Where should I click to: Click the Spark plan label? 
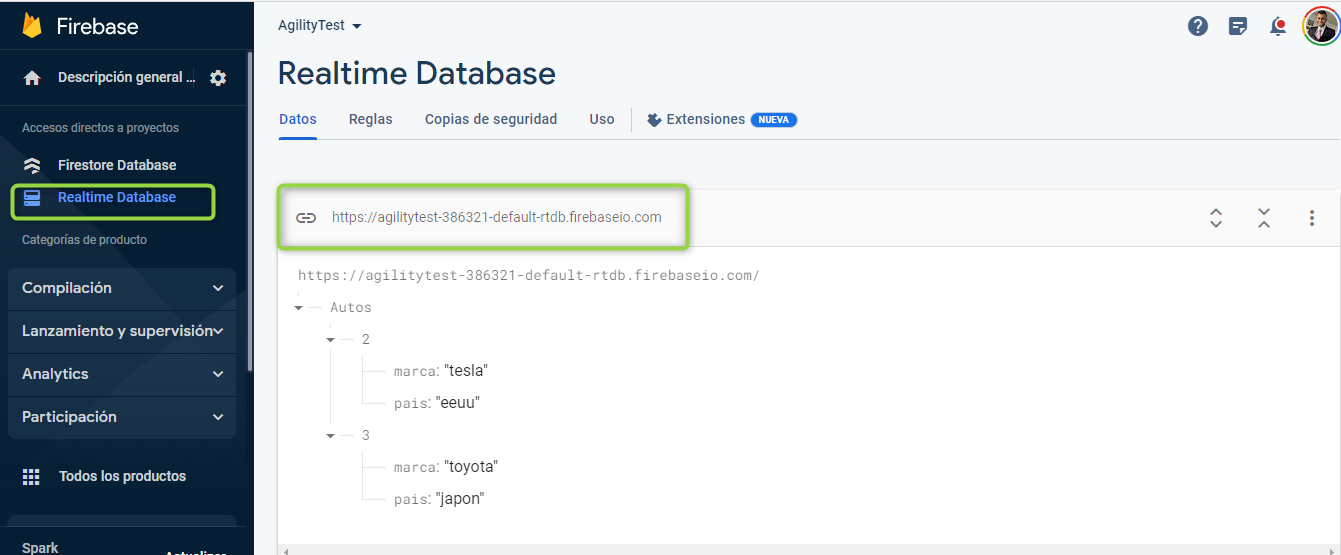coord(40,547)
